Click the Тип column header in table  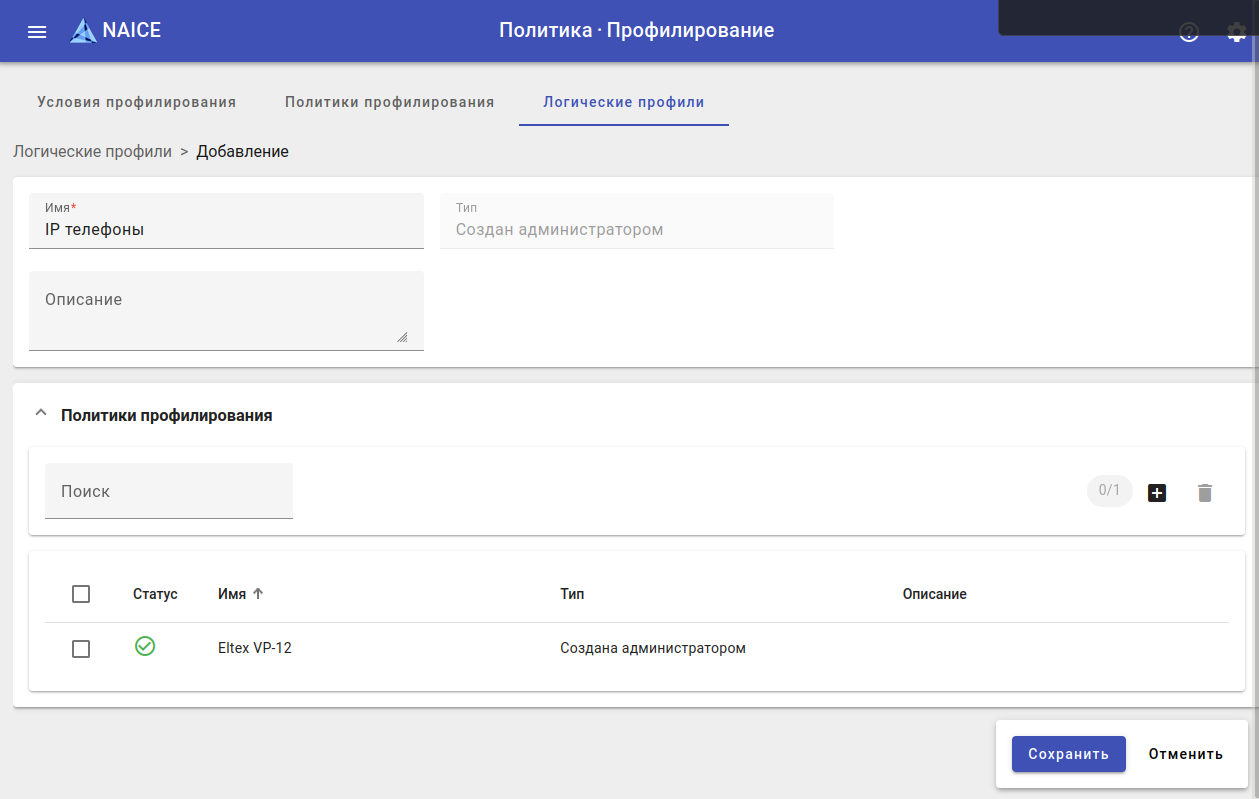pyautogui.click(x=572, y=594)
